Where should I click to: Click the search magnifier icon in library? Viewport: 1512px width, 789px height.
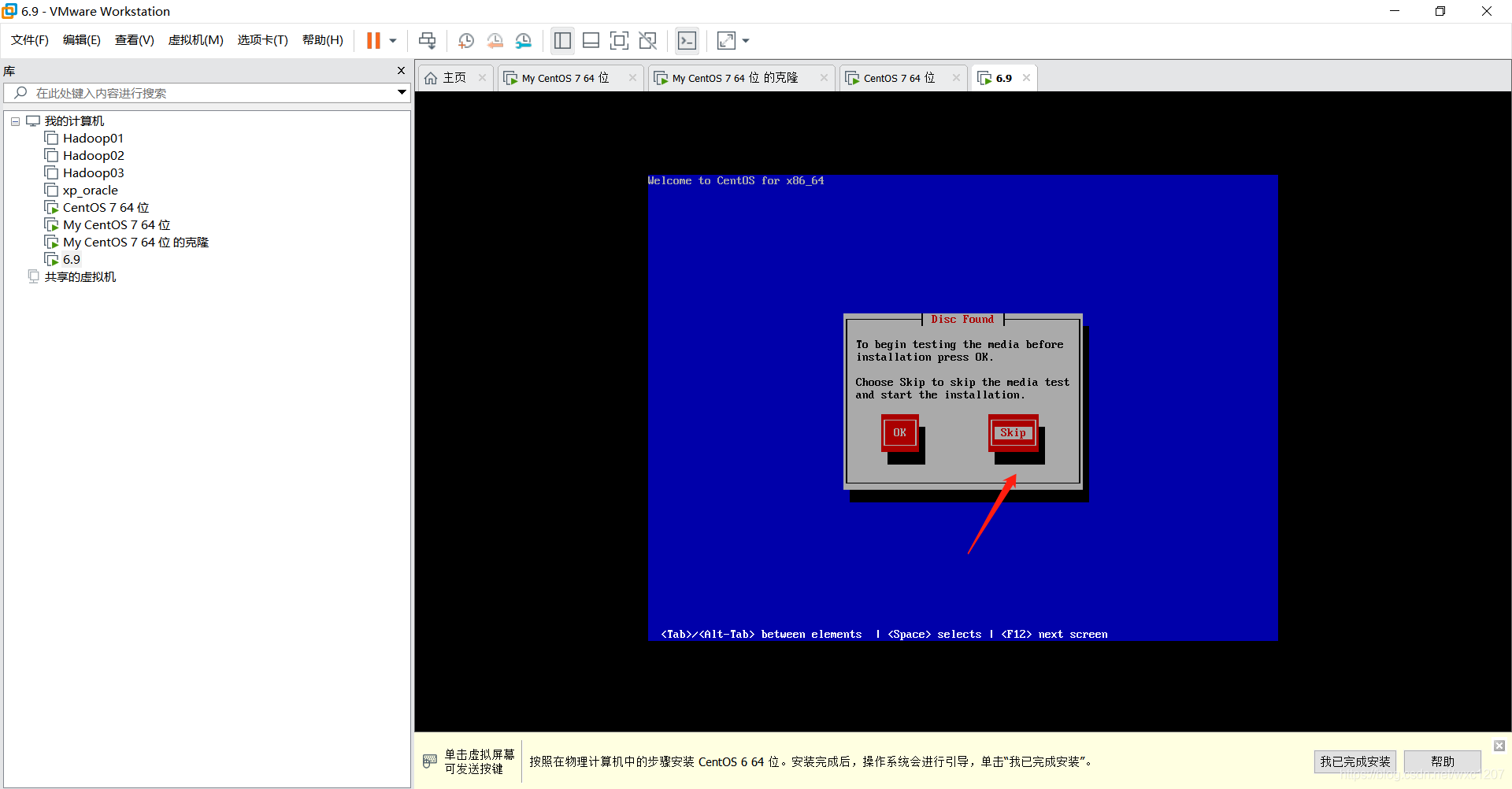pyautogui.click(x=21, y=93)
